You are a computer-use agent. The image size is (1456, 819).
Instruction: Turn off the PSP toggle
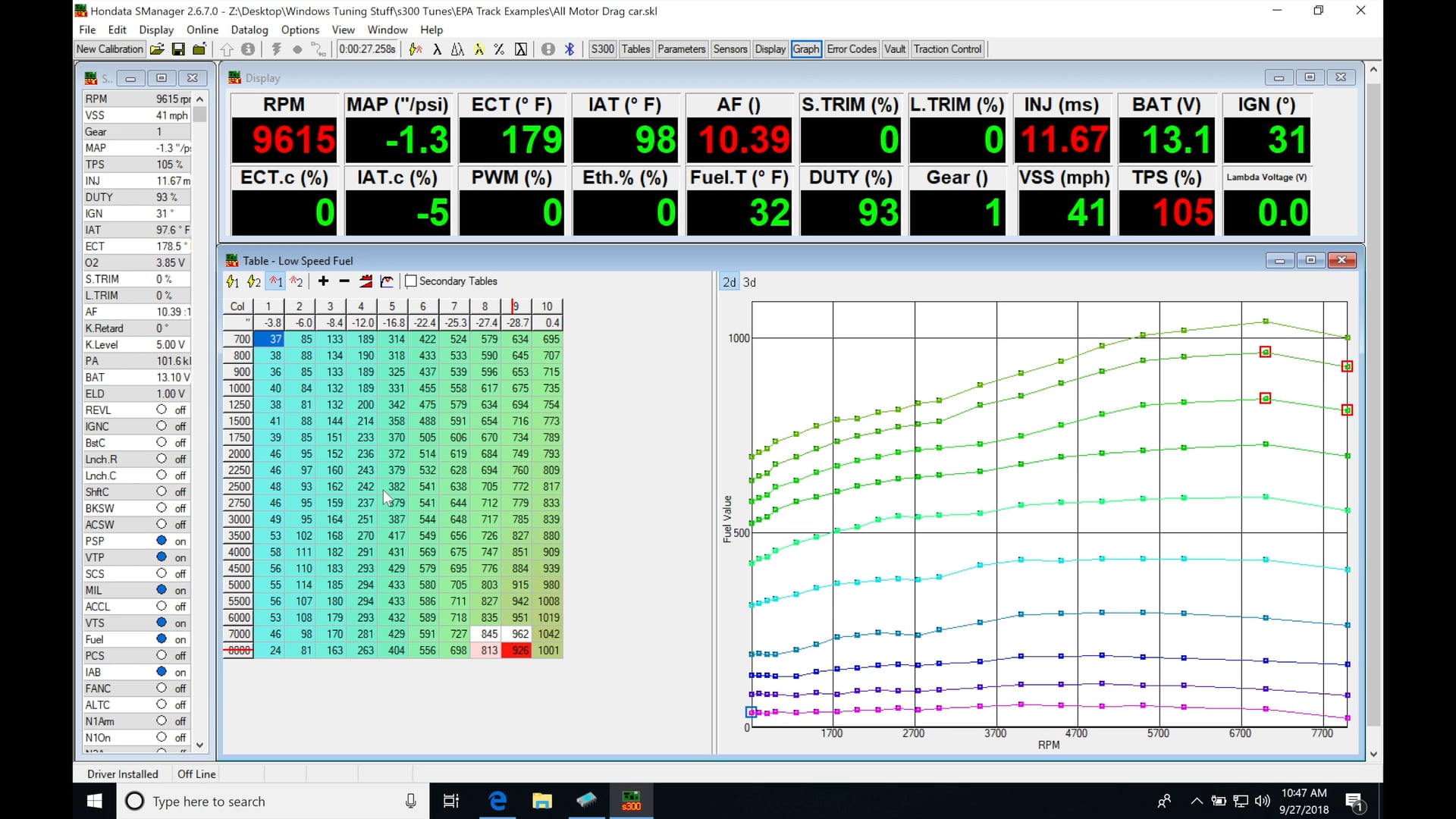tap(160, 541)
